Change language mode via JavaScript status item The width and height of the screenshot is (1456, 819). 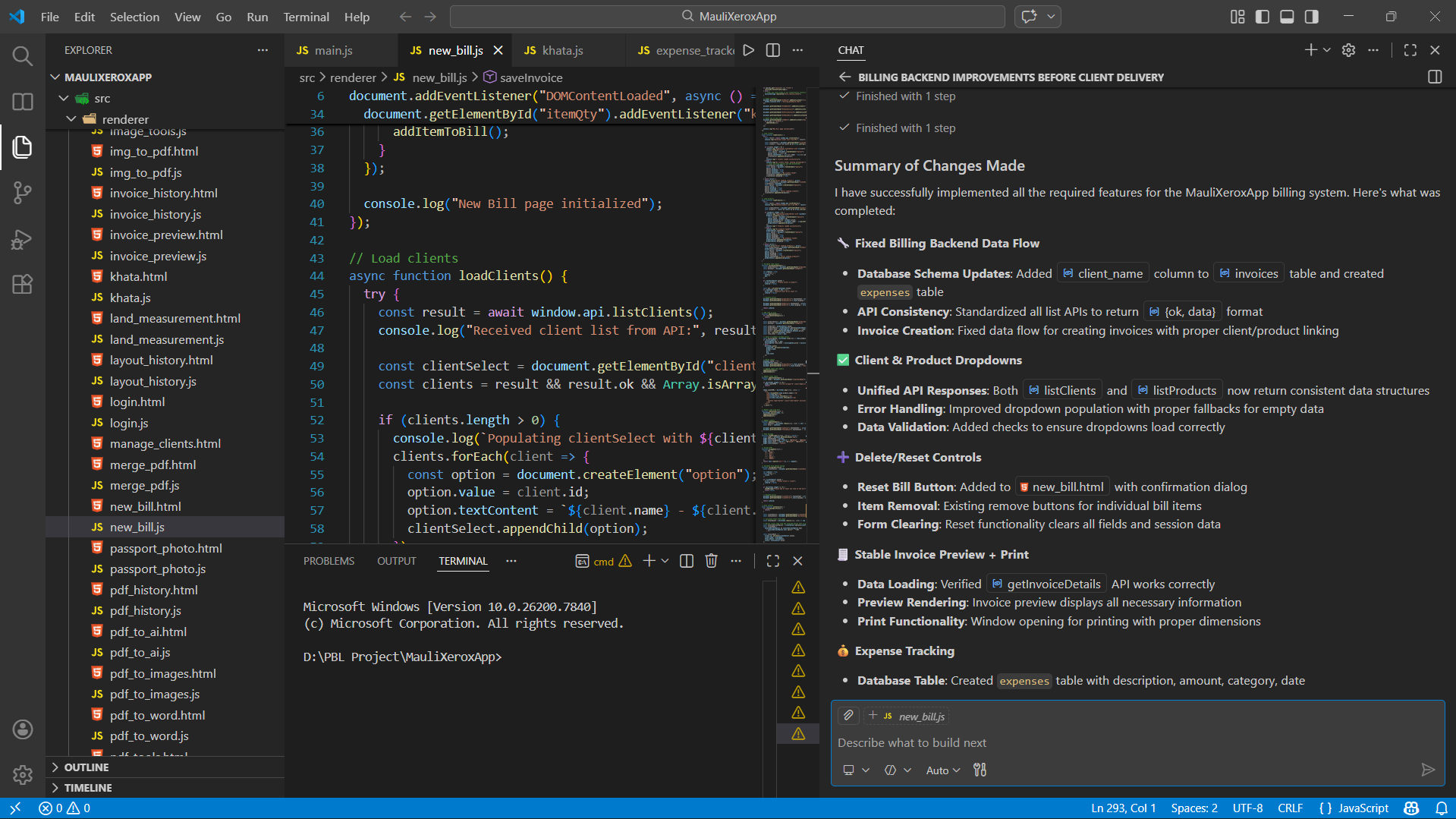(x=1362, y=808)
